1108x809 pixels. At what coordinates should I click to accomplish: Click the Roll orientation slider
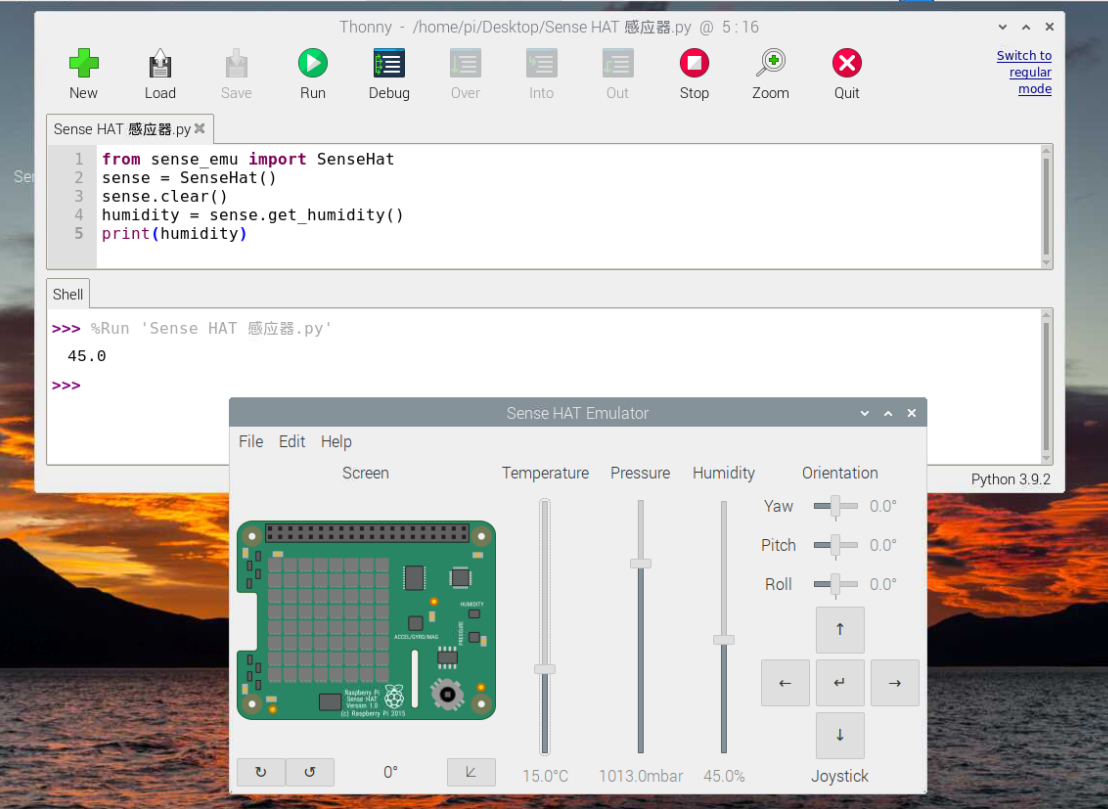(835, 584)
